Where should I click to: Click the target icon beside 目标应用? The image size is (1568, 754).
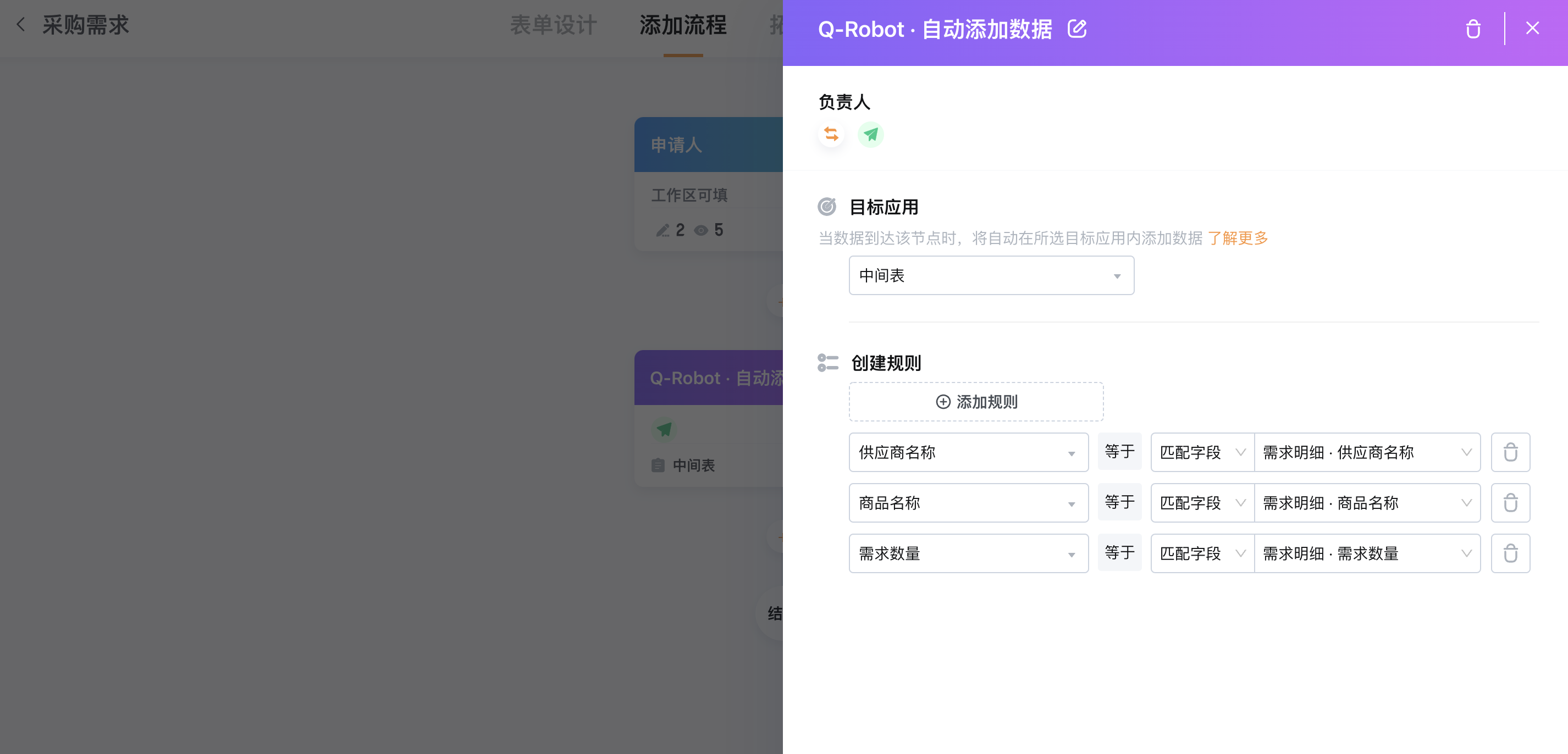(827, 207)
